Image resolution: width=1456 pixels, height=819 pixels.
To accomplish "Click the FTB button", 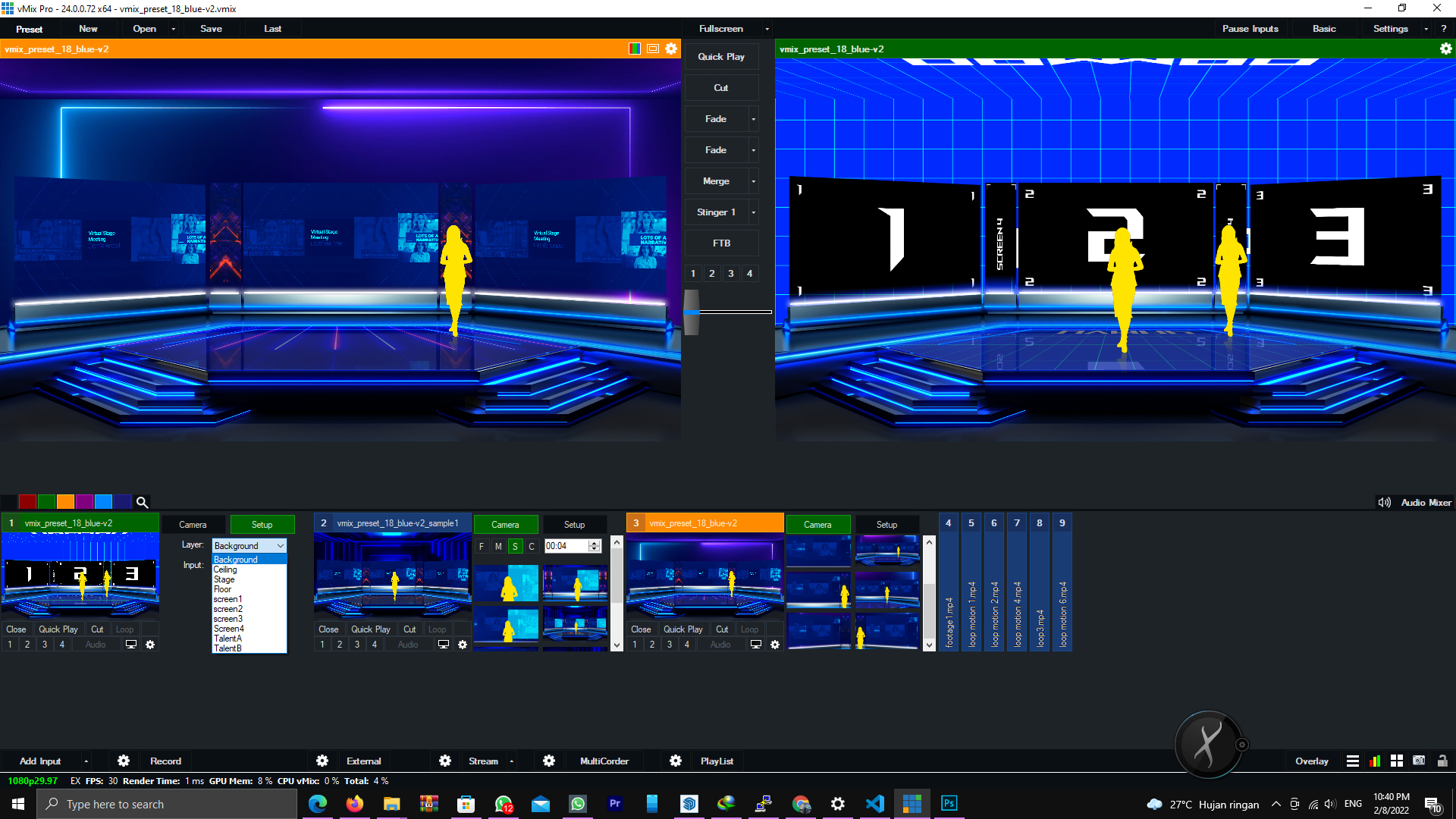I will point(721,243).
